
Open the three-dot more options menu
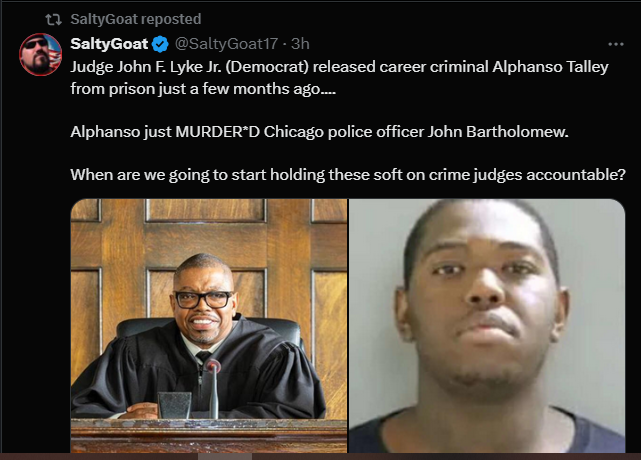[616, 44]
